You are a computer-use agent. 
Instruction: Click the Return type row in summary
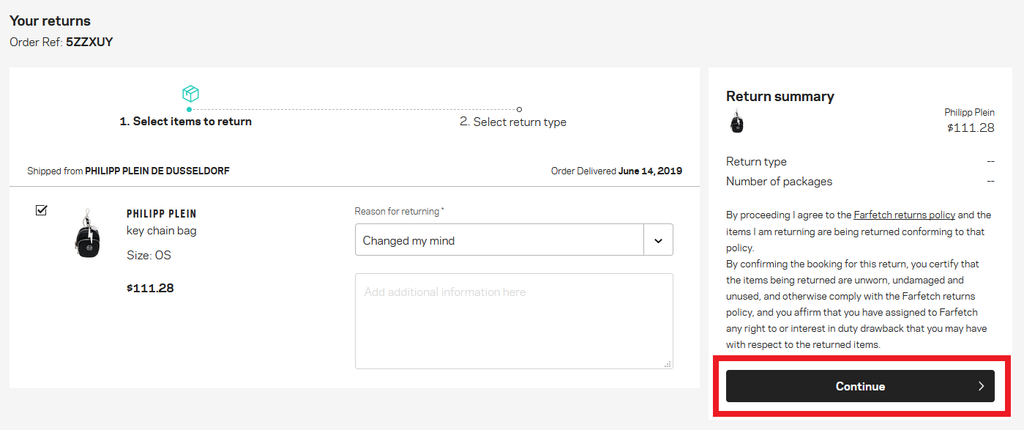pyautogui.click(x=860, y=161)
